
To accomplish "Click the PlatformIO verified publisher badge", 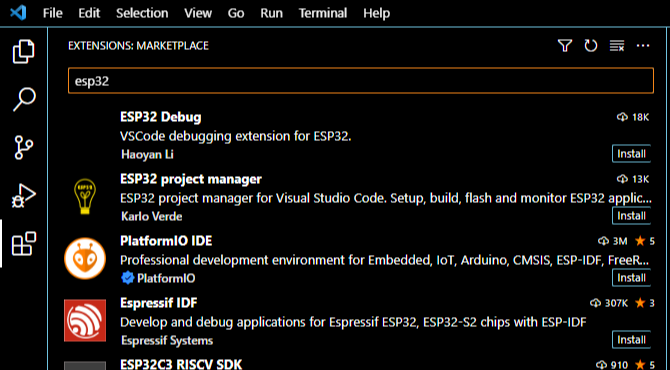I will (127, 279).
